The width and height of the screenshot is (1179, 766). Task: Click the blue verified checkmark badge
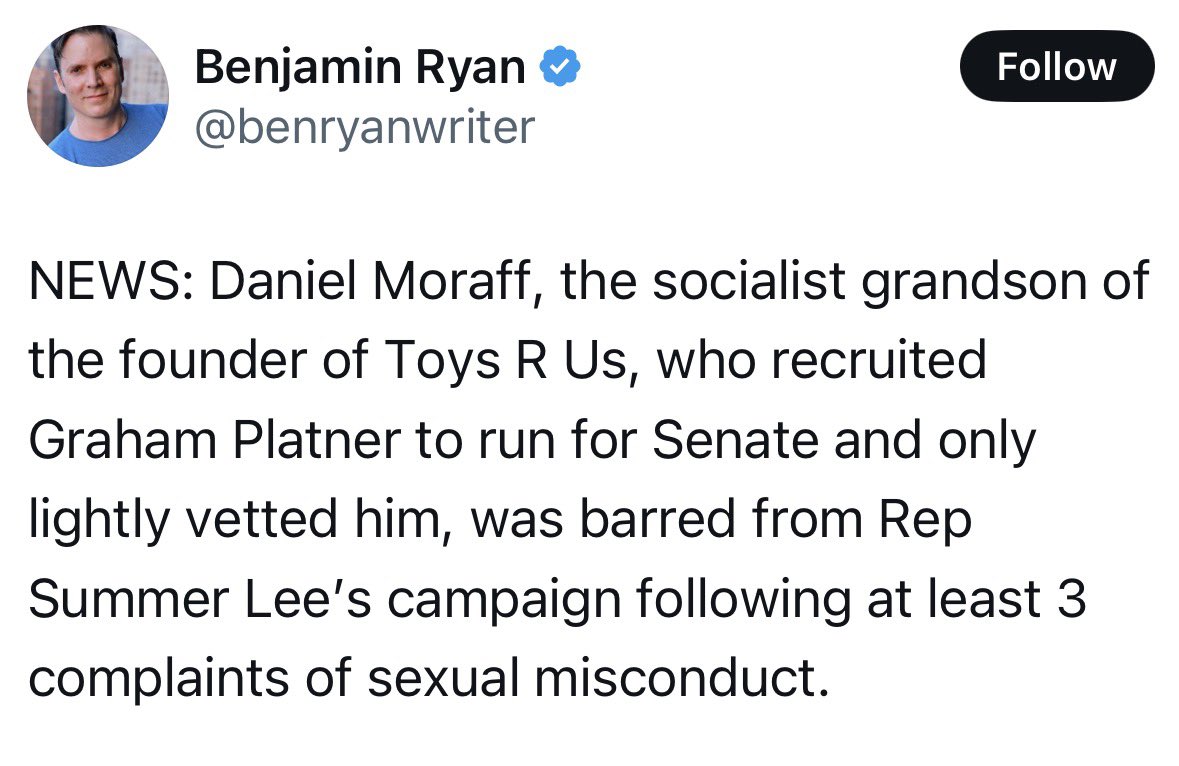click(560, 66)
